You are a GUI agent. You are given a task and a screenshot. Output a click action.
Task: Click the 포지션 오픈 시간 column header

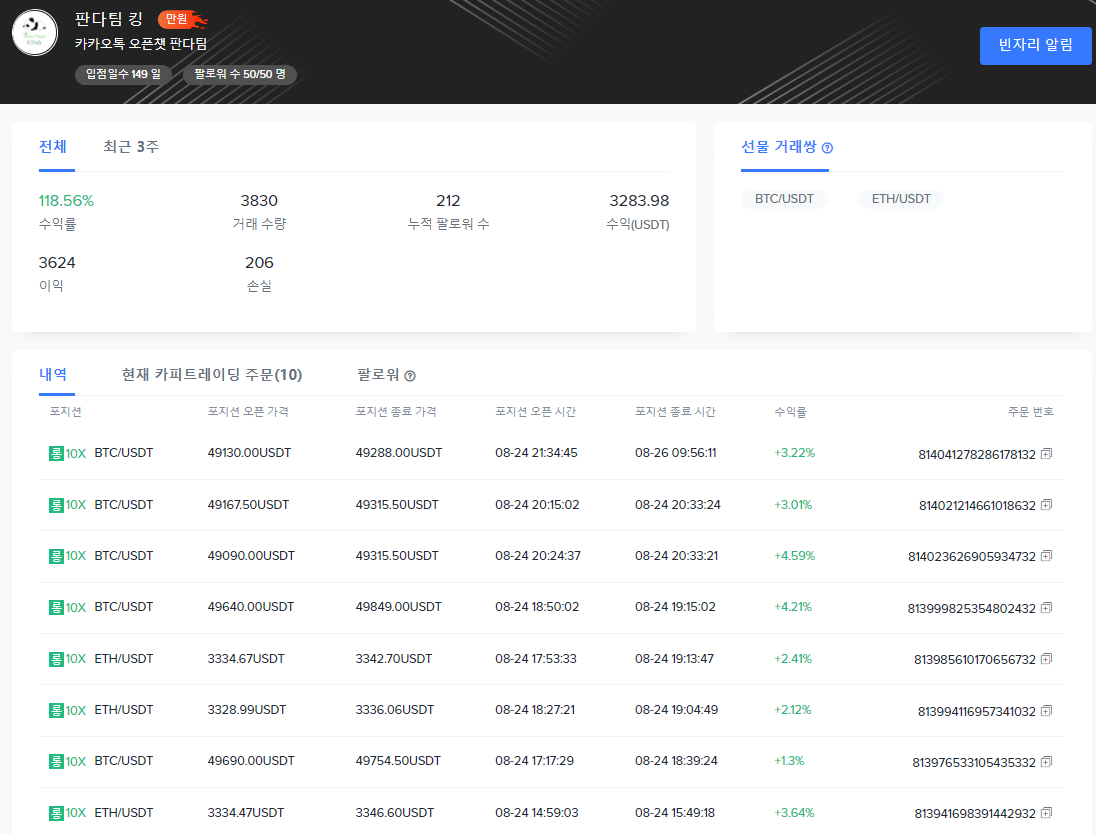point(535,412)
